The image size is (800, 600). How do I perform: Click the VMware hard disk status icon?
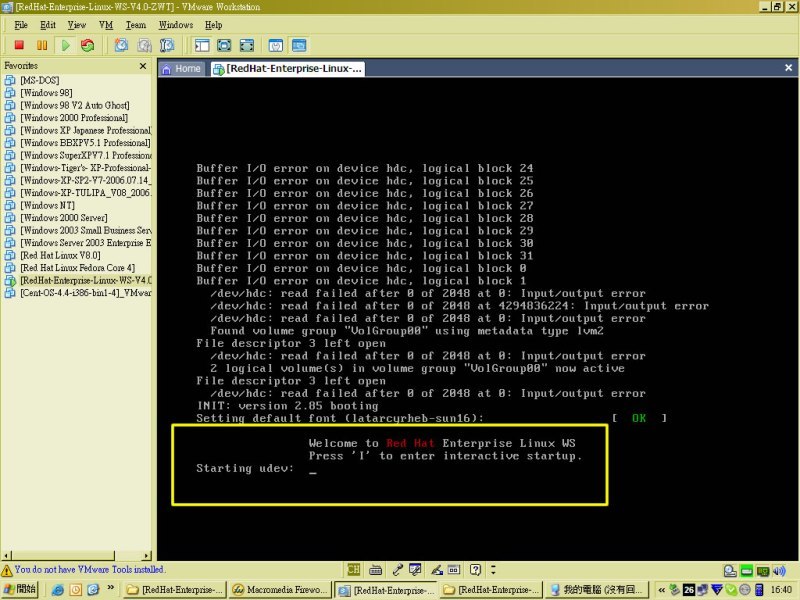point(730,570)
